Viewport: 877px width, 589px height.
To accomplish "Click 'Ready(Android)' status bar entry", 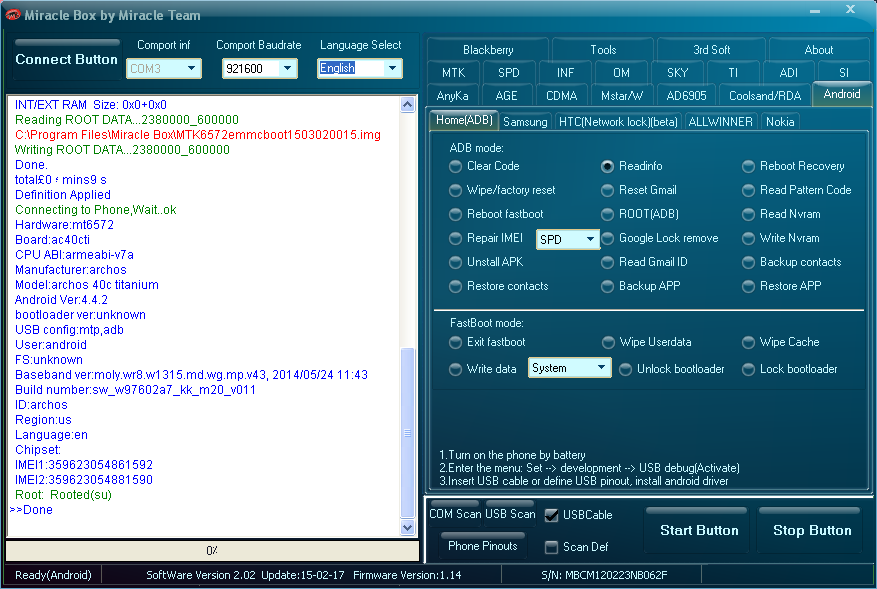I will point(53,575).
